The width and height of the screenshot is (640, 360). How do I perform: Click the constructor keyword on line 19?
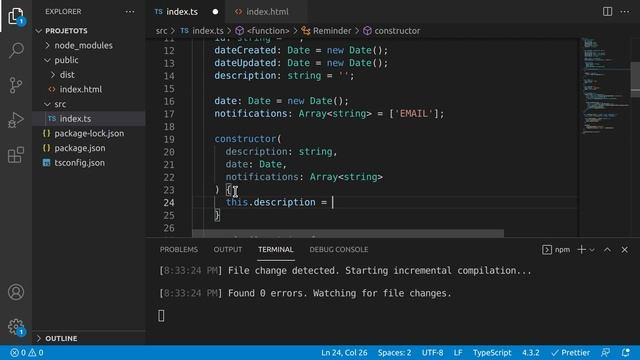click(x=245, y=139)
